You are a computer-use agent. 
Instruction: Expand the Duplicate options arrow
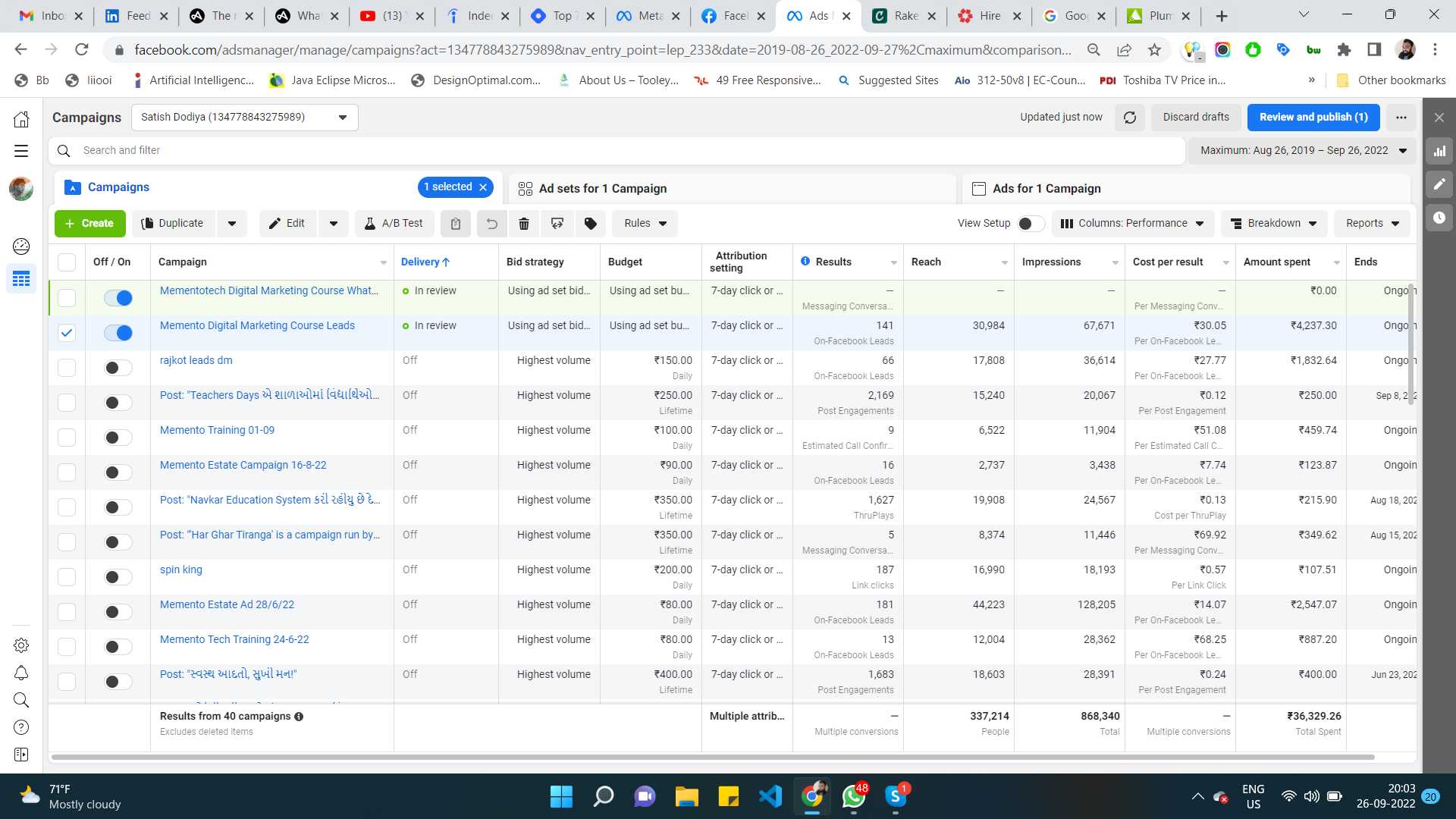coord(232,224)
